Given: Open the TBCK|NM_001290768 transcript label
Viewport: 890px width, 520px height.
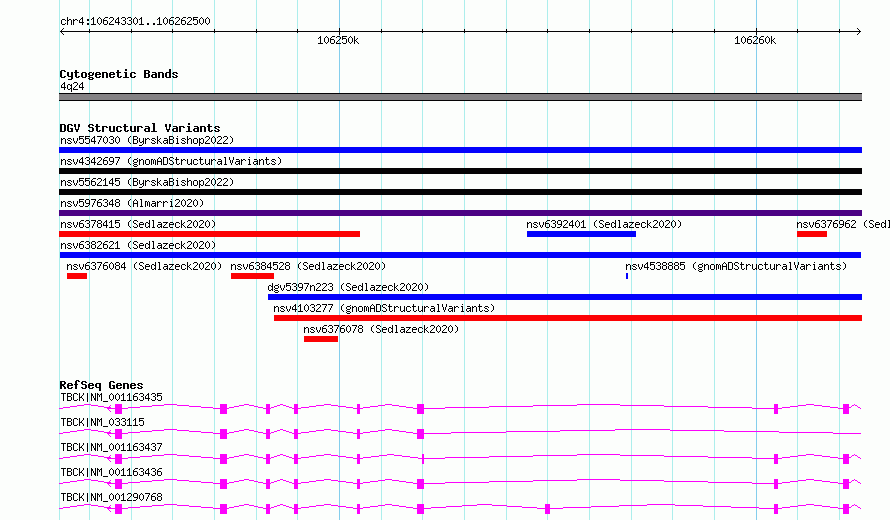Looking at the screenshot, I should [x=111, y=497].
